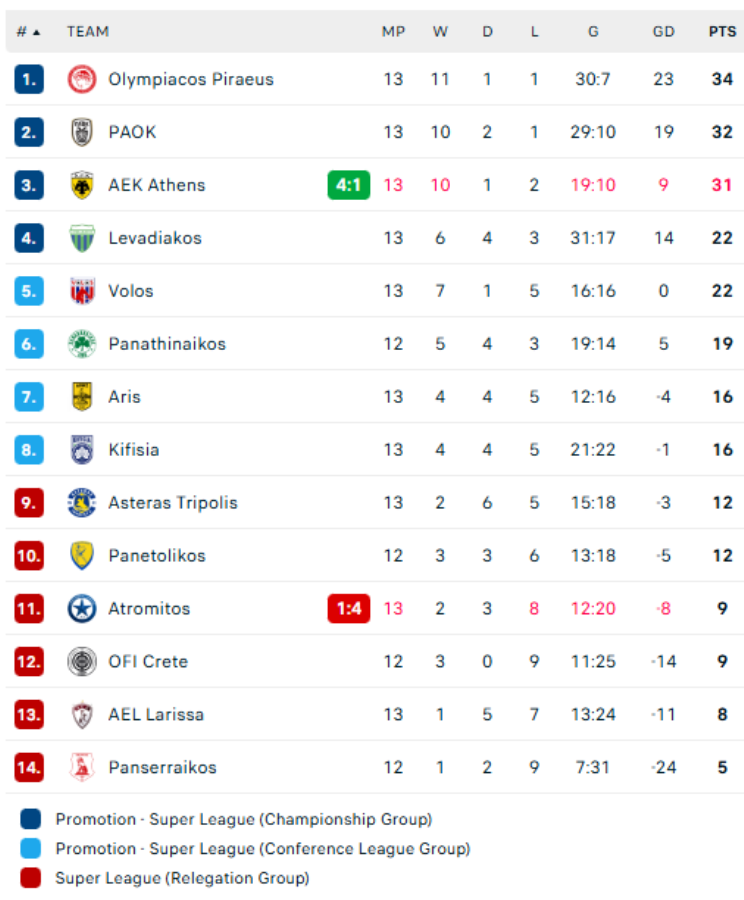Click the AEK Athens crest icon

pyautogui.click(x=82, y=185)
